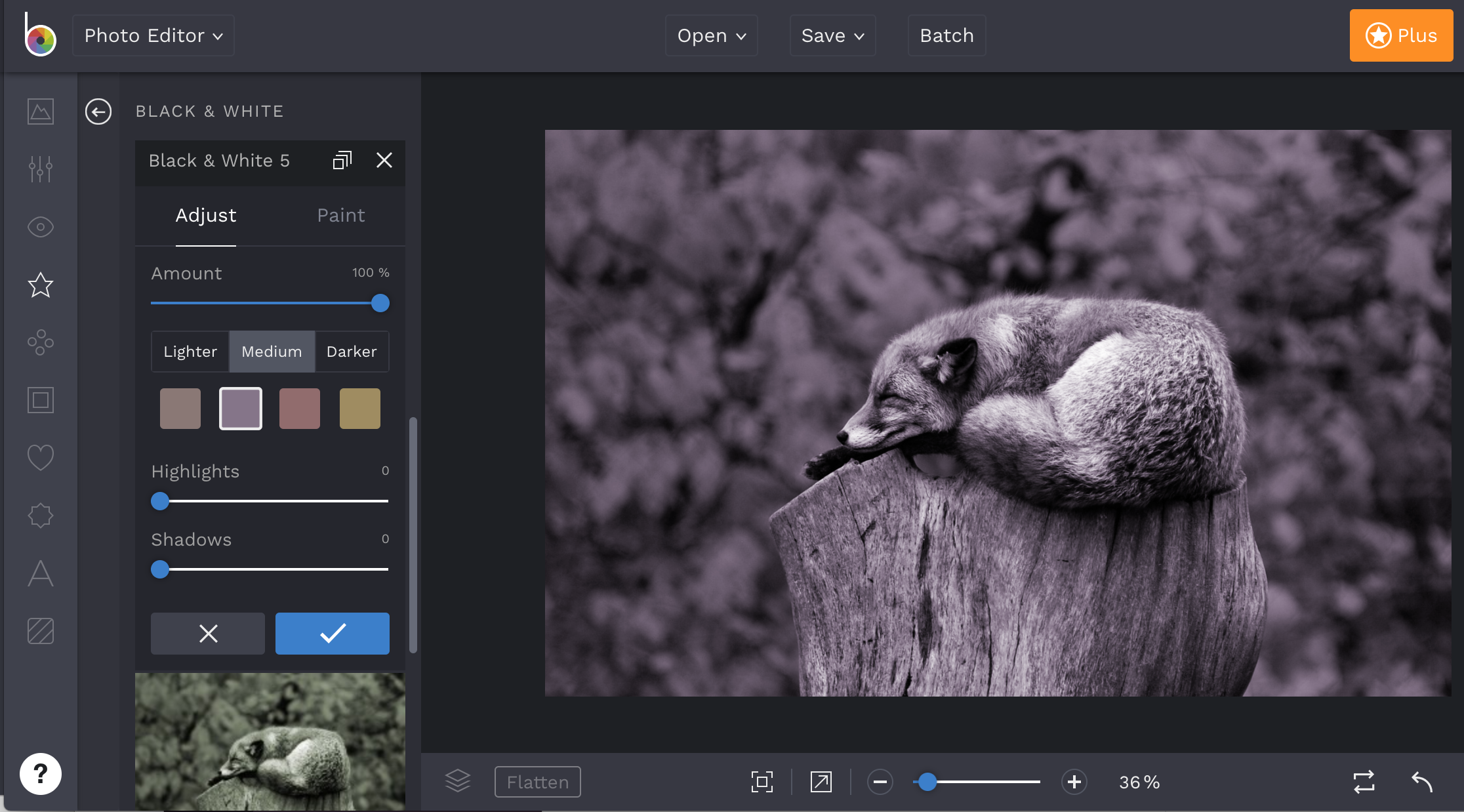Open the Textures sidebar tool
Image resolution: width=1464 pixels, height=812 pixels.
click(x=41, y=631)
